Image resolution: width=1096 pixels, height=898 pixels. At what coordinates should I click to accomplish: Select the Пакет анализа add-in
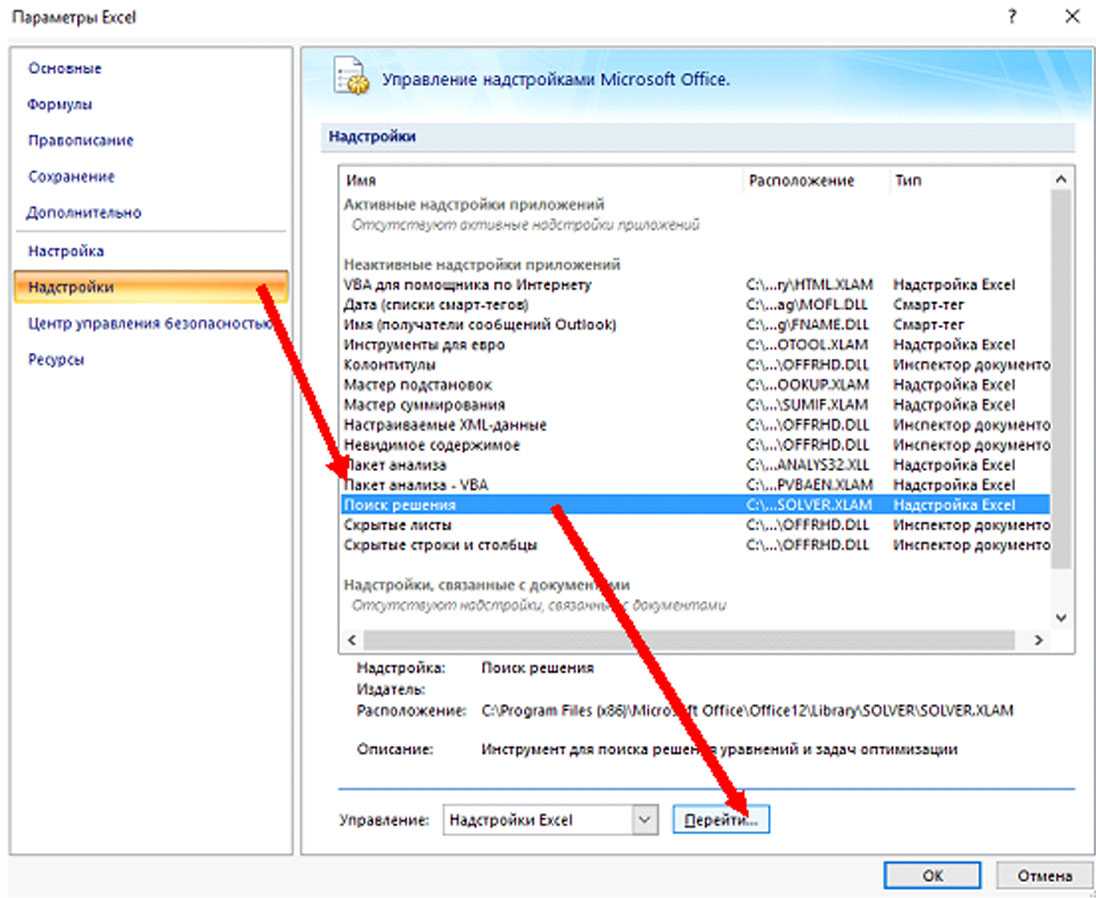(695, 465)
